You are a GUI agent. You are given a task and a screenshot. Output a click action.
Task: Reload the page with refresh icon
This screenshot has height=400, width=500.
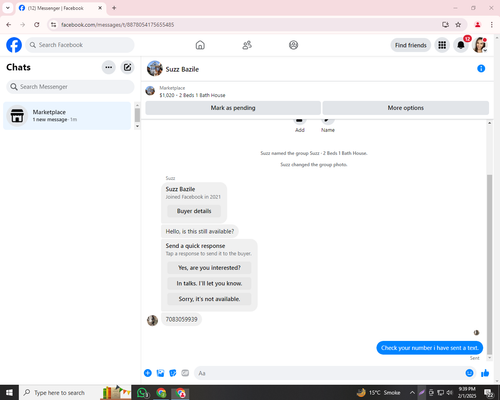[x=37, y=25]
